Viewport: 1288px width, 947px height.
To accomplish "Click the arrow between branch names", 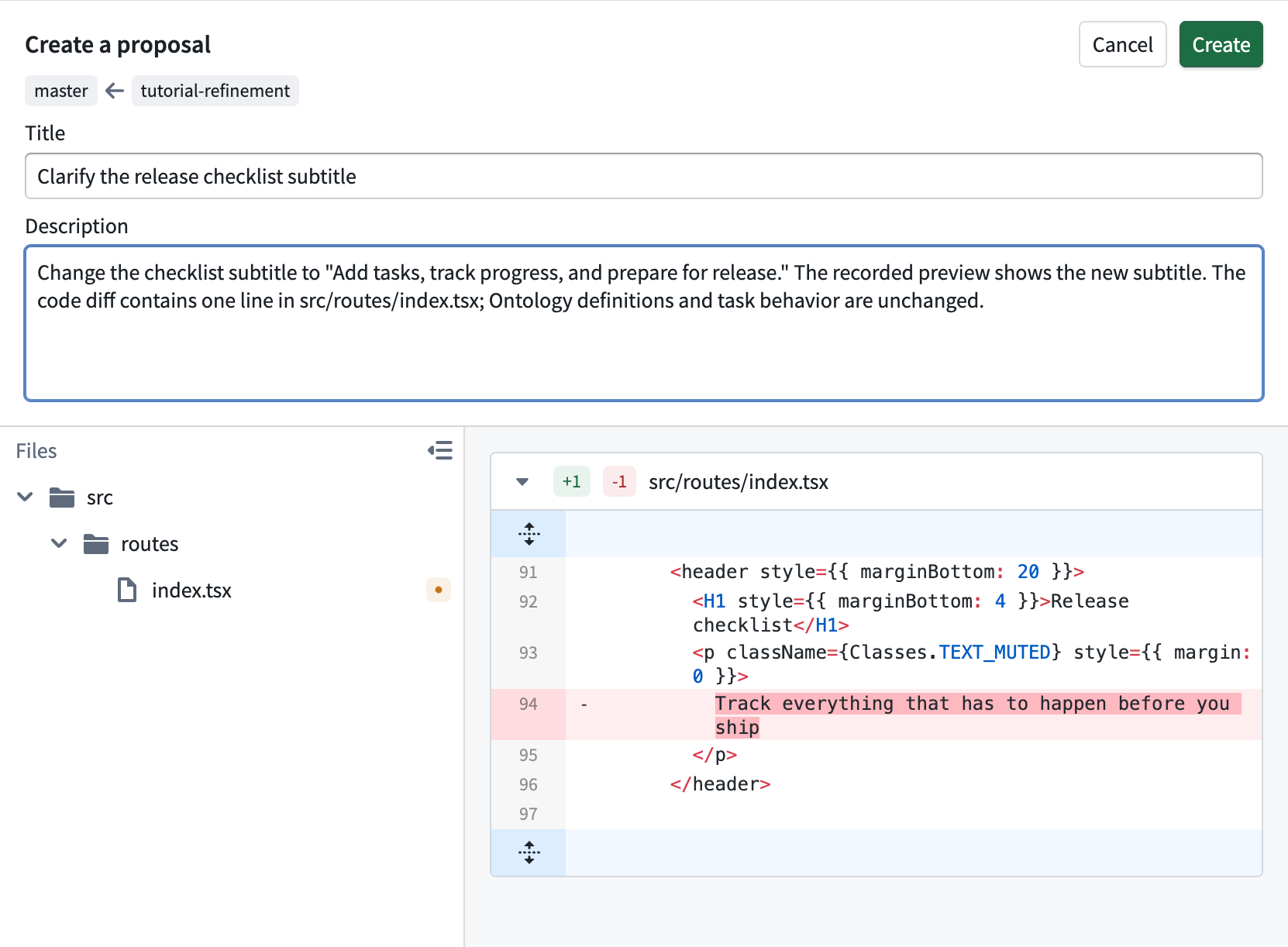I will [x=115, y=91].
